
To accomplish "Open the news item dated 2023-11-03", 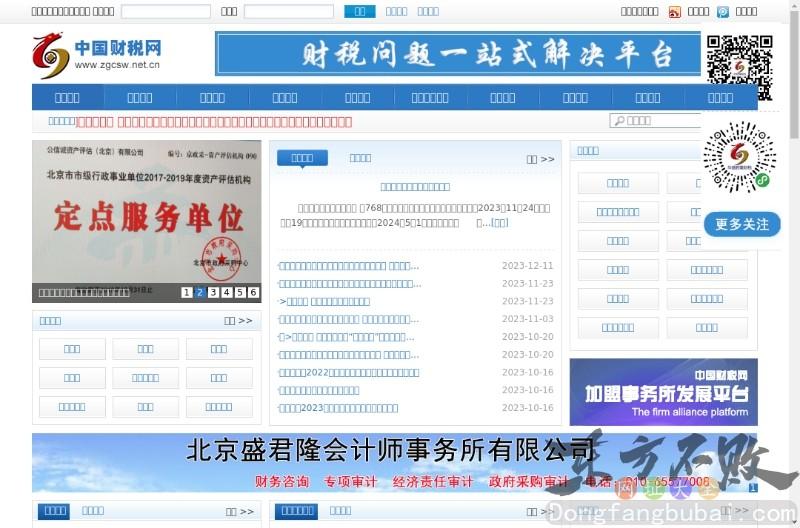I will click(x=348, y=319).
